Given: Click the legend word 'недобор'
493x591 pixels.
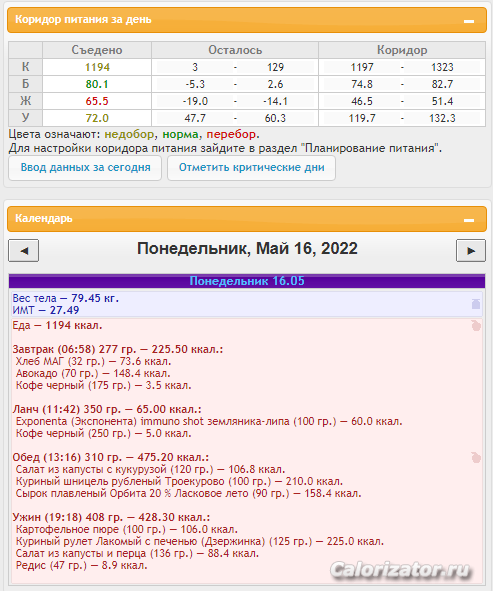Looking at the screenshot, I should tap(129, 135).
